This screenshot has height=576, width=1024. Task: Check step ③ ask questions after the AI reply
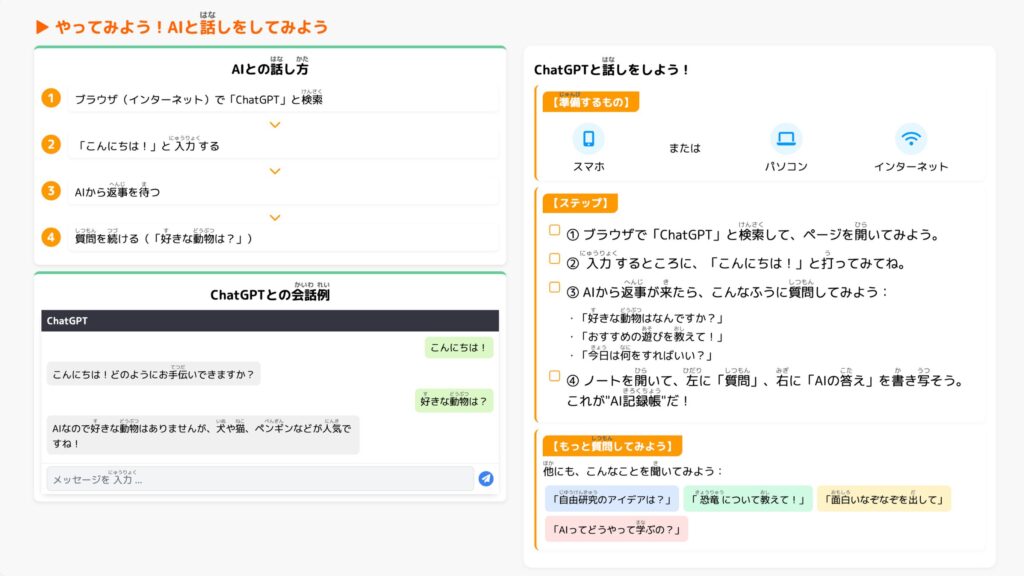tap(554, 287)
